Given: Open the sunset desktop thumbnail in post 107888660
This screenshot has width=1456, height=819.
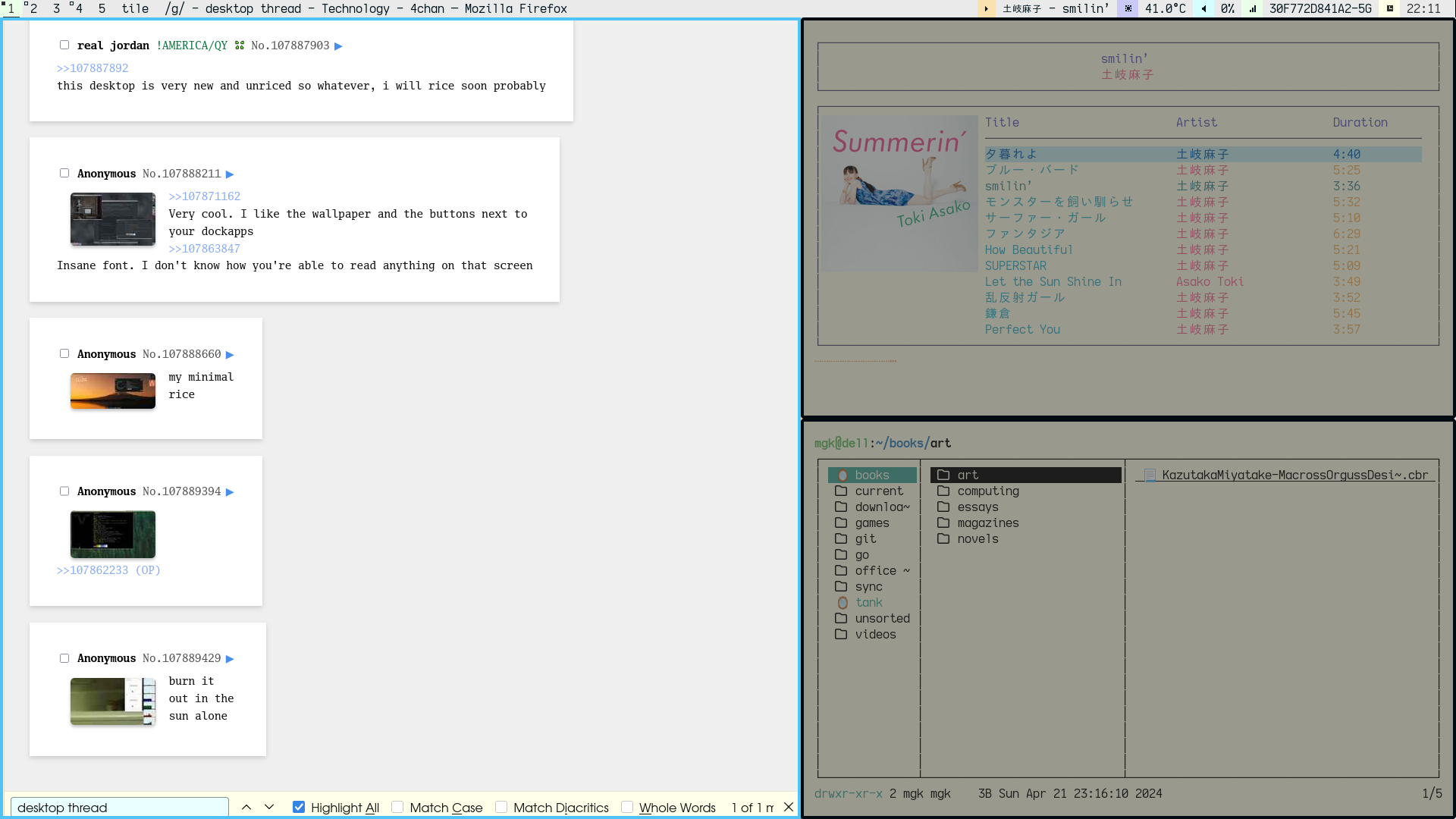Looking at the screenshot, I should [x=113, y=391].
